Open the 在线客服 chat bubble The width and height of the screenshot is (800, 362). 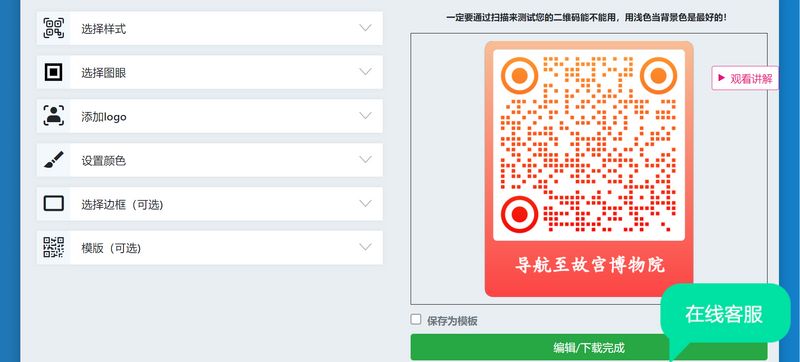pos(724,314)
